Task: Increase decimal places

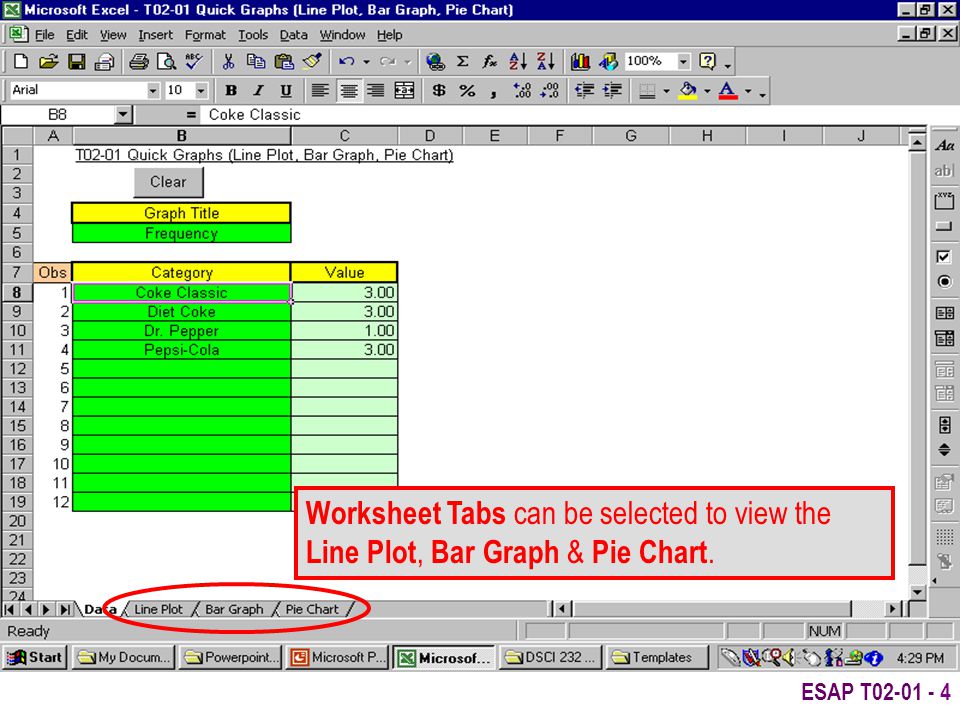Action: [x=522, y=91]
